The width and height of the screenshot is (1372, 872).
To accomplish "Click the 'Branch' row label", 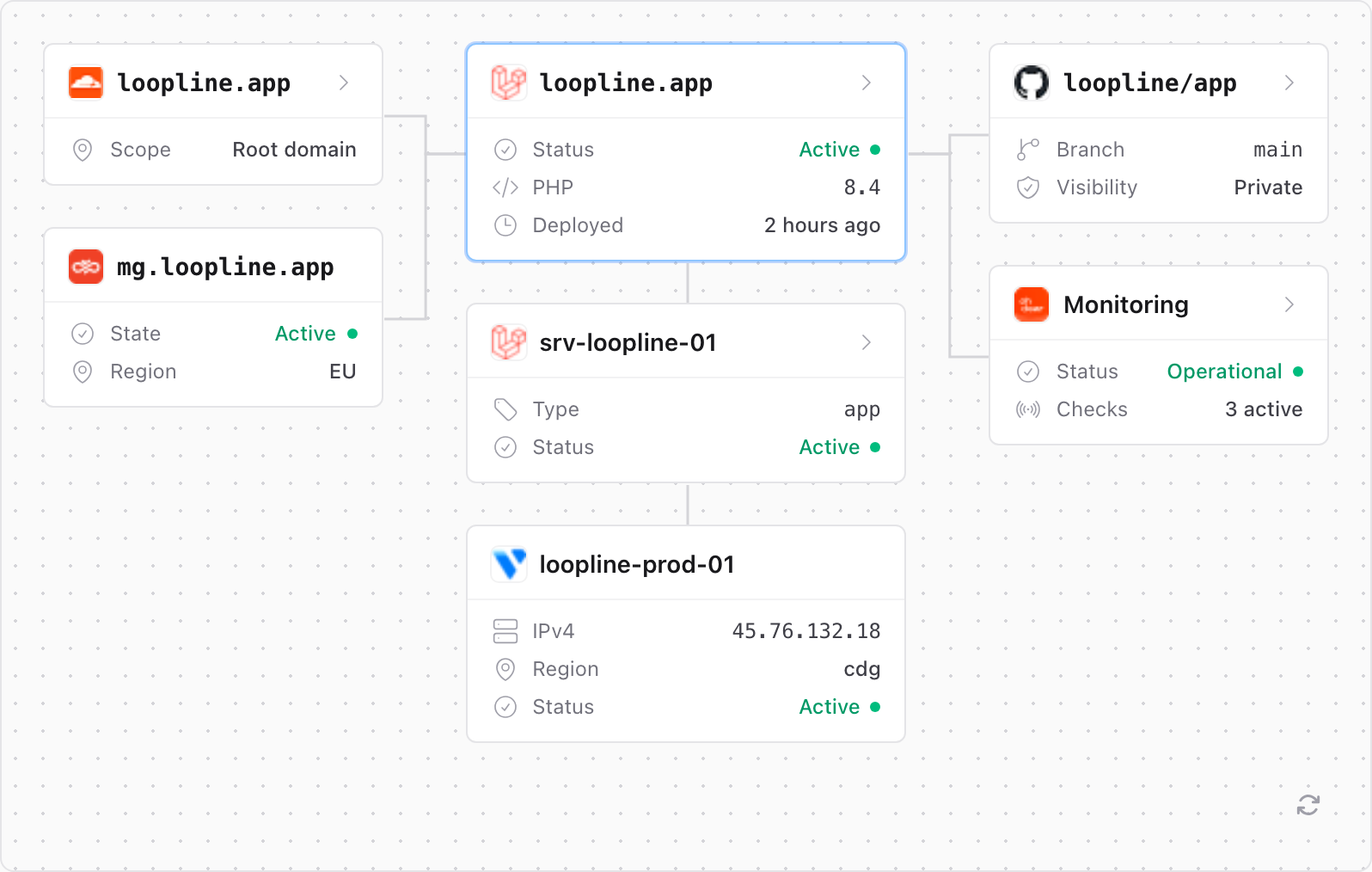I will point(1090,150).
